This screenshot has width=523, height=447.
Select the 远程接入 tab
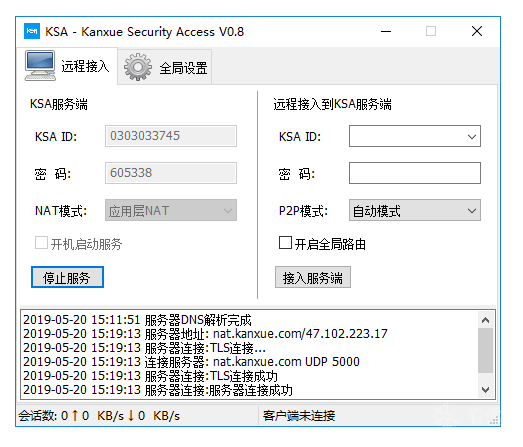click(x=69, y=66)
